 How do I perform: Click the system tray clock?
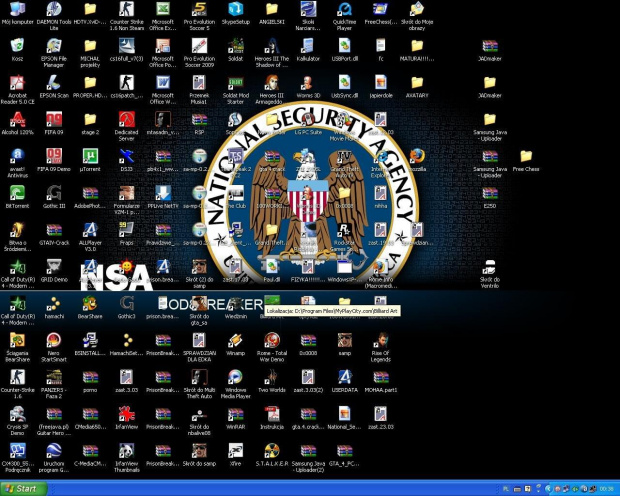point(606,489)
